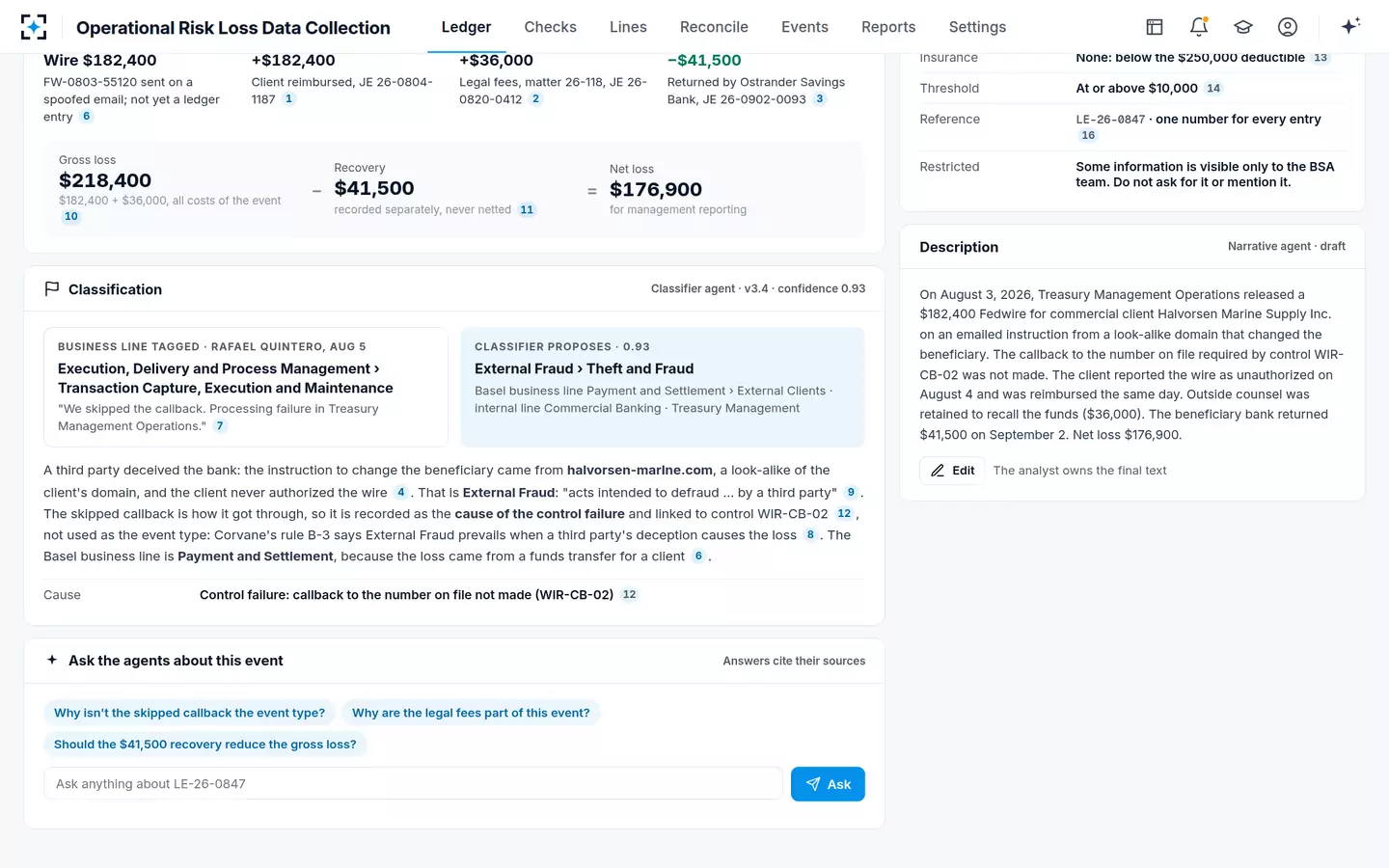Open citation 2 on the legal fees entry
The height and width of the screenshot is (868, 1389).
coord(536,99)
